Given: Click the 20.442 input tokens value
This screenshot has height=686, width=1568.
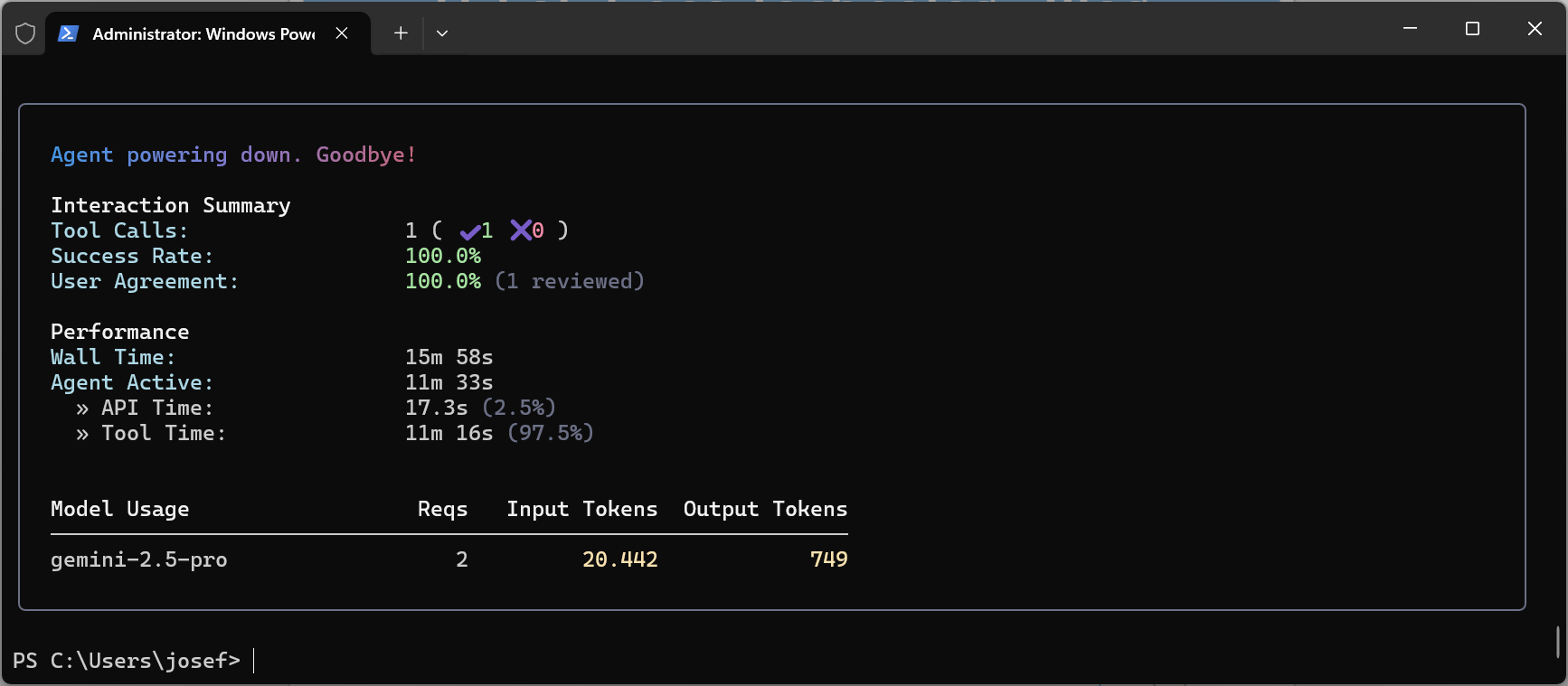Looking at the screenshot, I should point(619,559).
